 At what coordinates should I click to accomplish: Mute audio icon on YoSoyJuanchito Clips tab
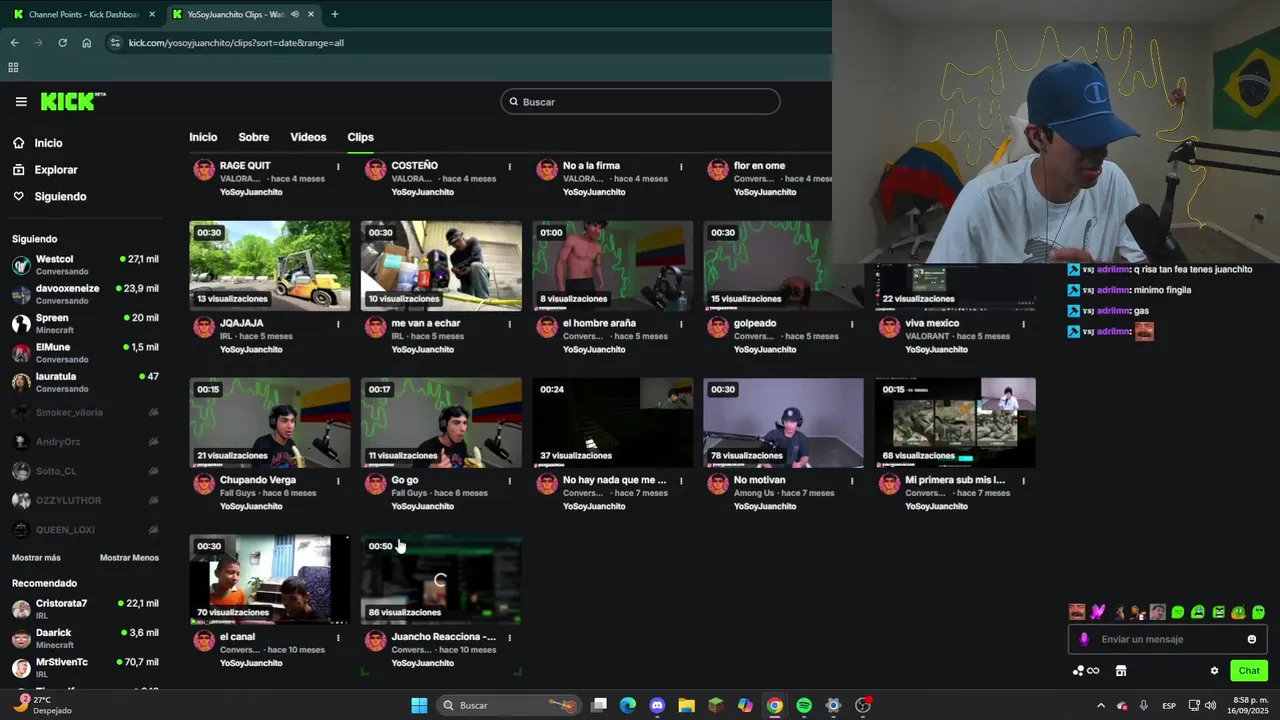click(x=295, y=14)
